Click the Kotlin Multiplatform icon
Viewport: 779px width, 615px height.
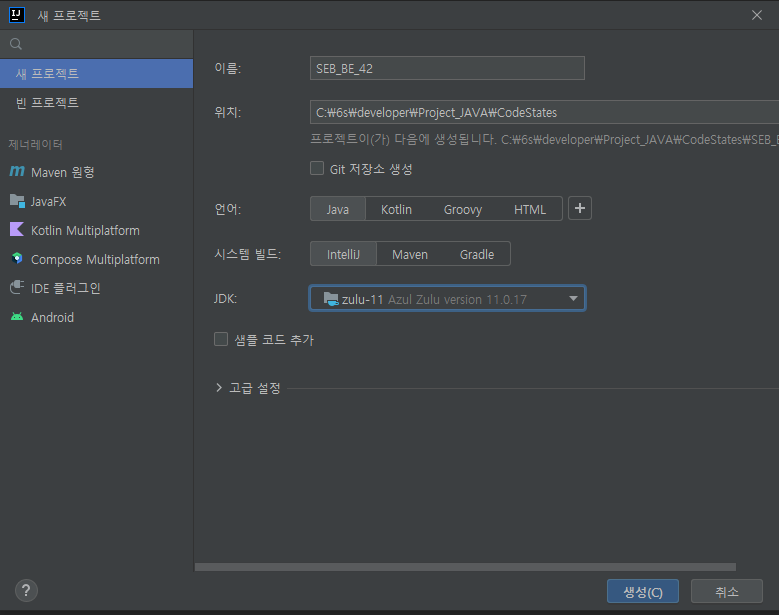[17, 230]
